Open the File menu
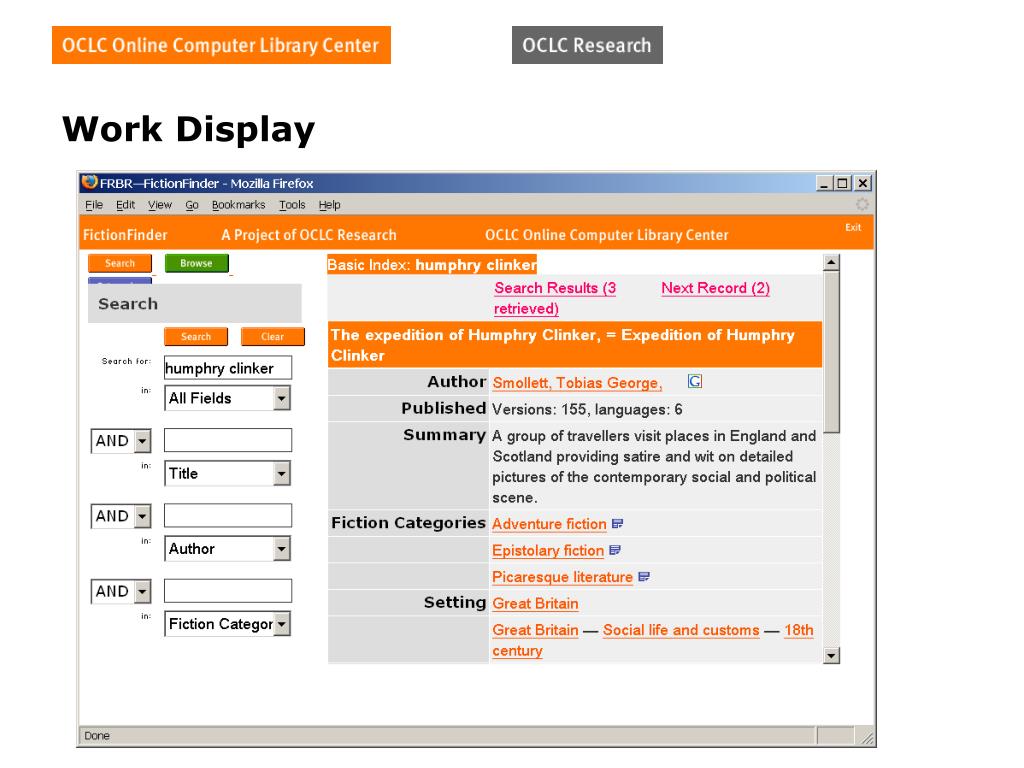 pos(94,205)
